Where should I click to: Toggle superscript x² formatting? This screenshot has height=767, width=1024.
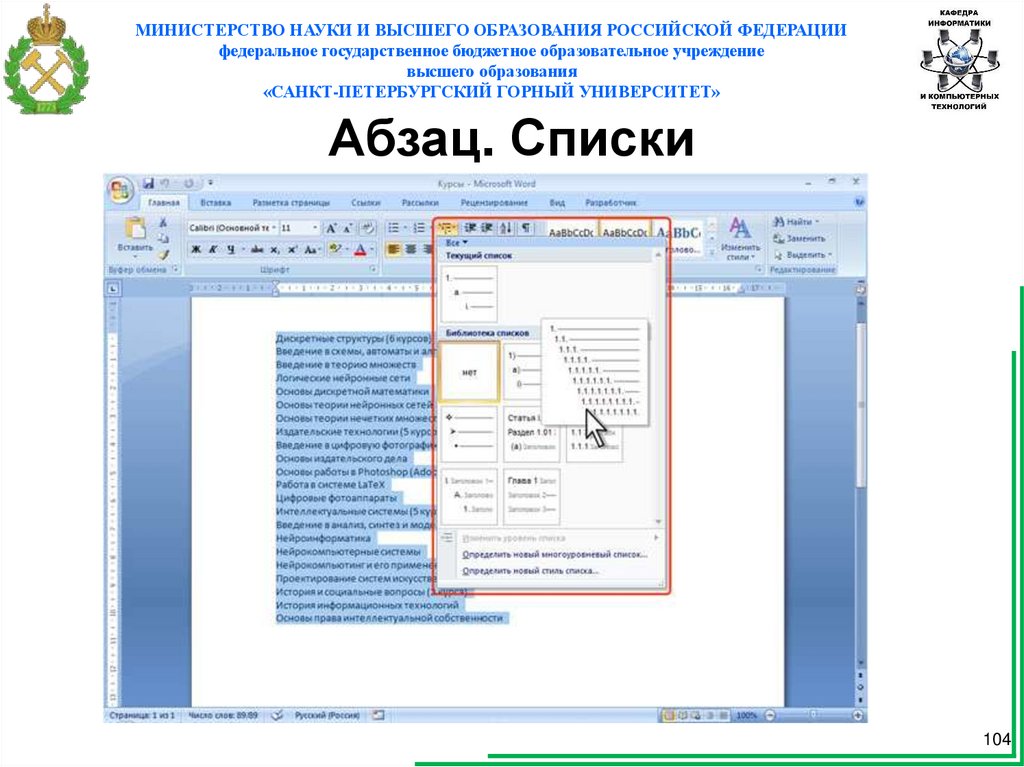(x=293, y=250)
